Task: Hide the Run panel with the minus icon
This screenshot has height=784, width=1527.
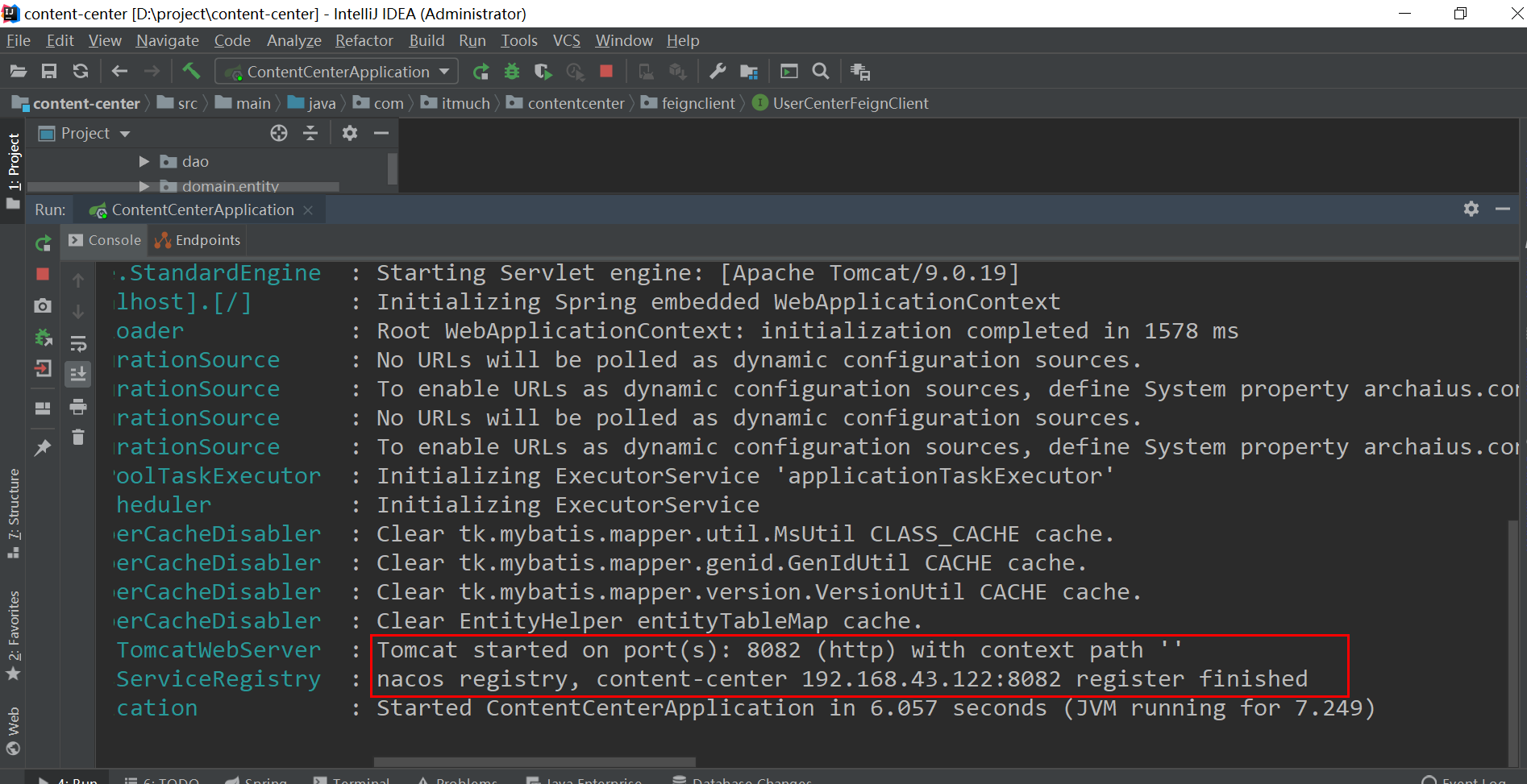Action: 1503,209
